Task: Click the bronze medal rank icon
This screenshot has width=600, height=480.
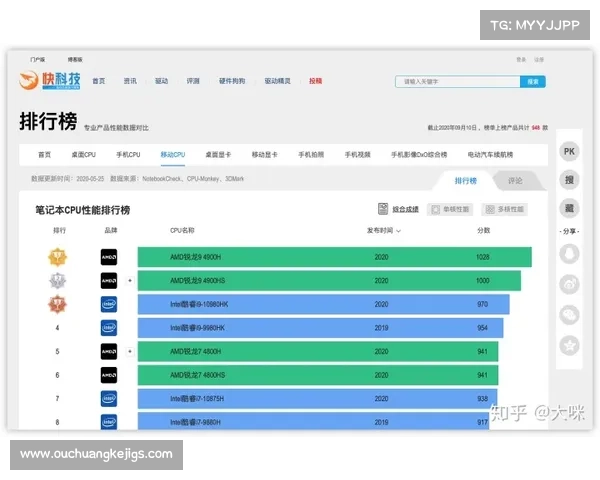Action: coord(57,305)
